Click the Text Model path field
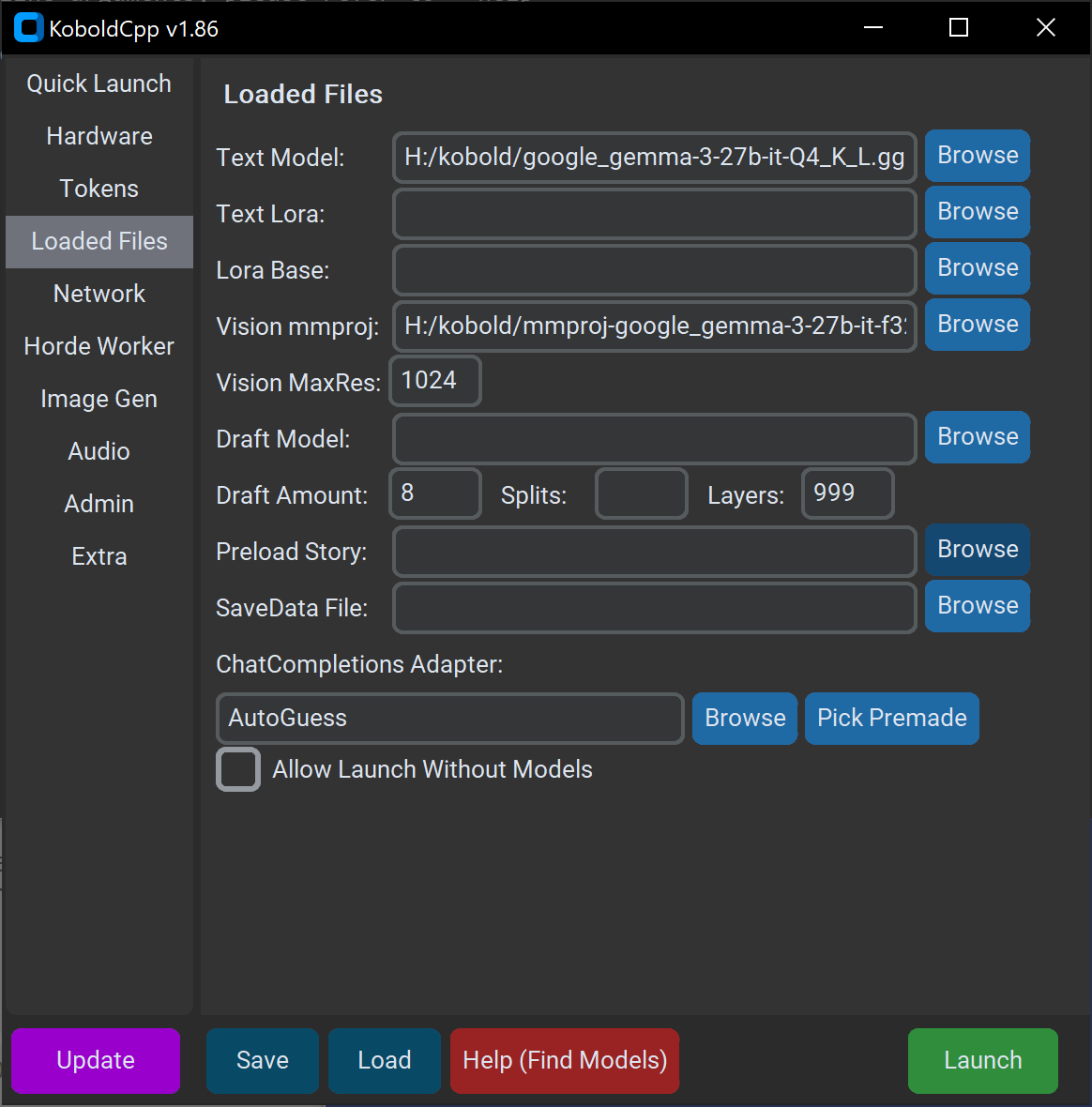This screenshot has height=1107, width=1092. (x=654, y=157)
